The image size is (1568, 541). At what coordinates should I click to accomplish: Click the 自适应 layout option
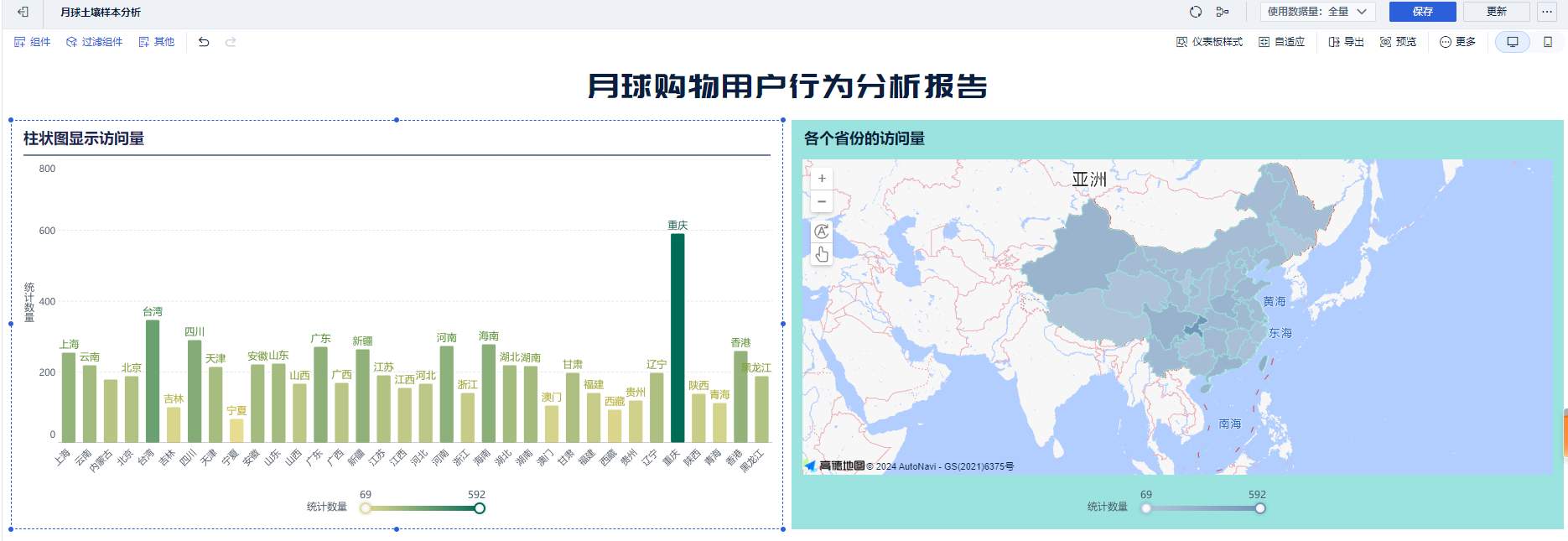tap(1282, 42)
